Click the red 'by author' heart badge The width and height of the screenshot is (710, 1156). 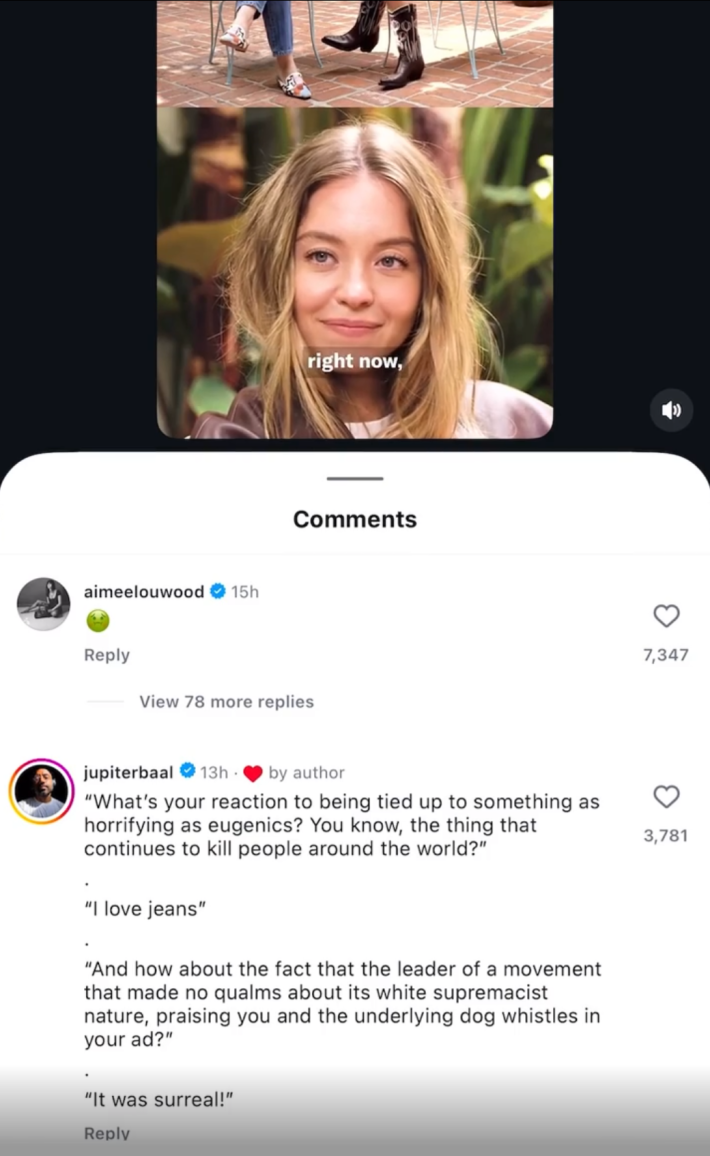255,771
